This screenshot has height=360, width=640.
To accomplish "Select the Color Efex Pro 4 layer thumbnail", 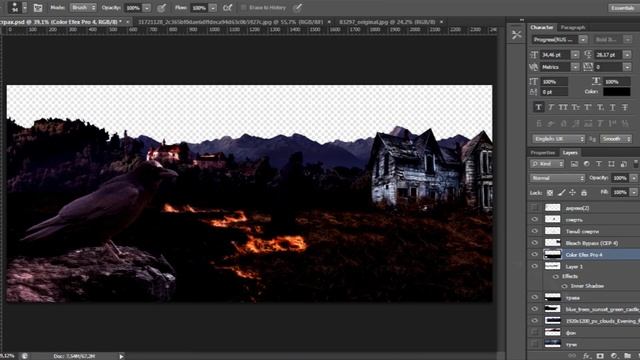I will coord(553,254).
